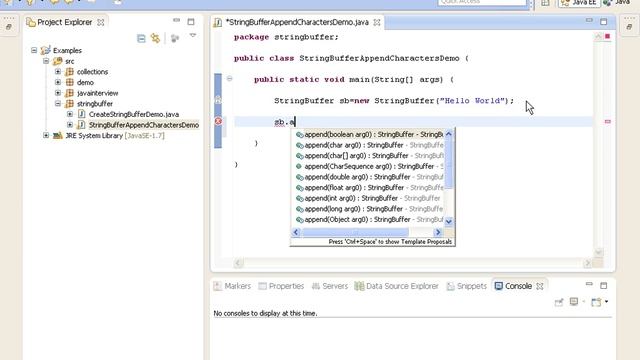This screenshot has height=360, width=640.
Task: Switch to StringBufferAppendCharactersDemo.java editor tab
Action: coord(297,22)
